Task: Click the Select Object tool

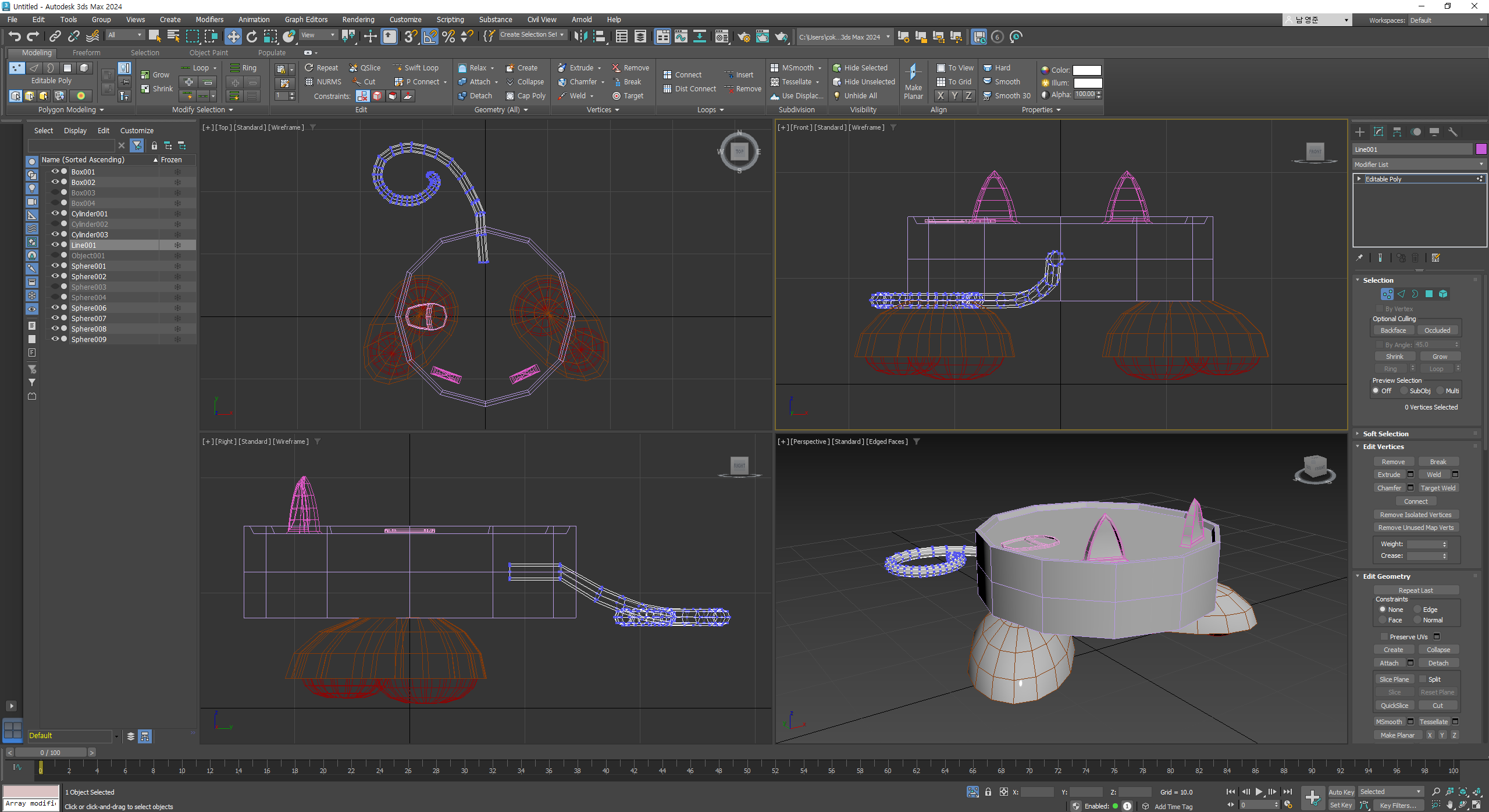Action: click(155, 37)
